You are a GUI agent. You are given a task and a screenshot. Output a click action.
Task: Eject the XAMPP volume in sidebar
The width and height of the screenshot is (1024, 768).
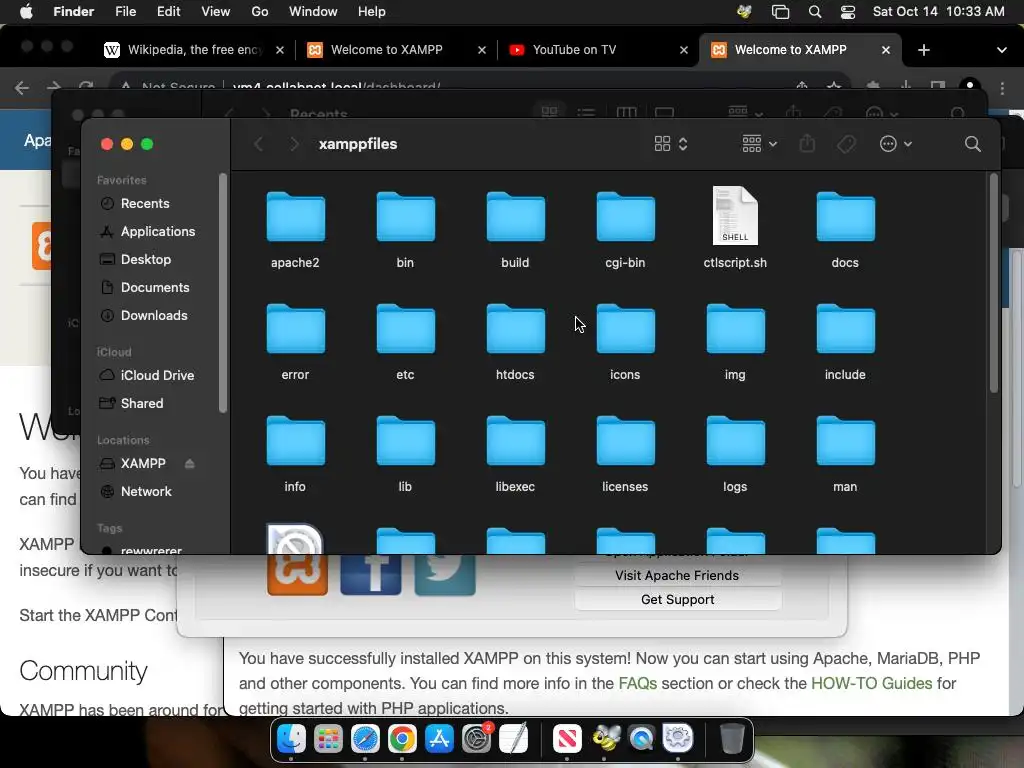(x=189, y=464)
